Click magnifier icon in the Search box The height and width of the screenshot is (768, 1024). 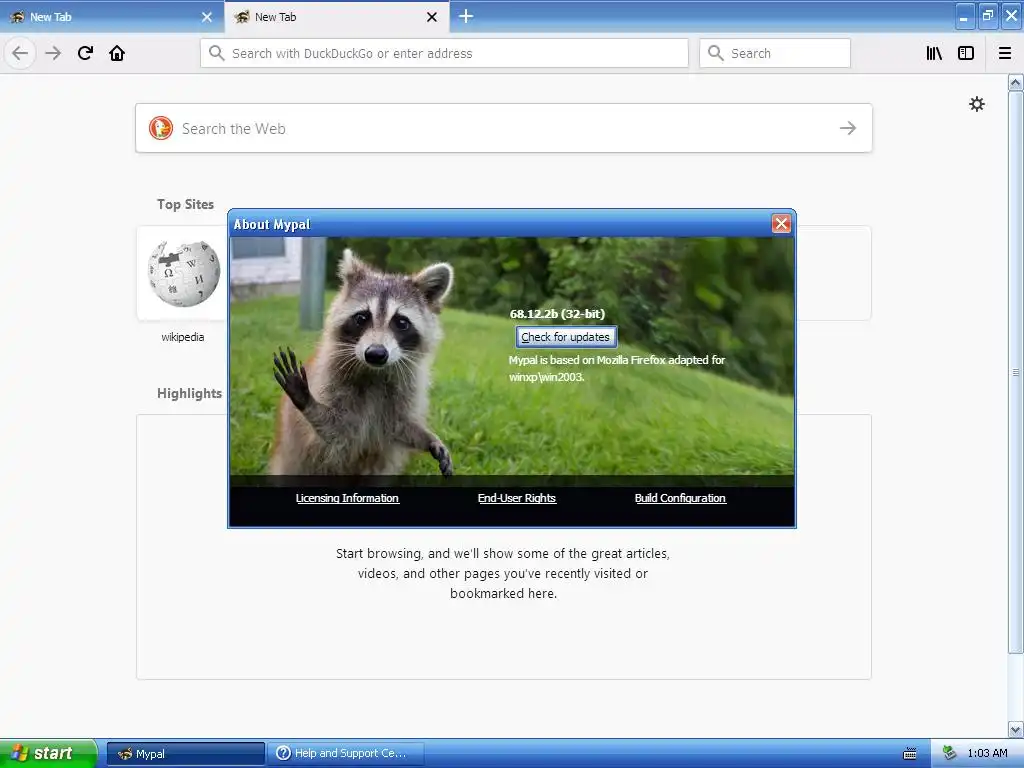(x=716, y=53)
